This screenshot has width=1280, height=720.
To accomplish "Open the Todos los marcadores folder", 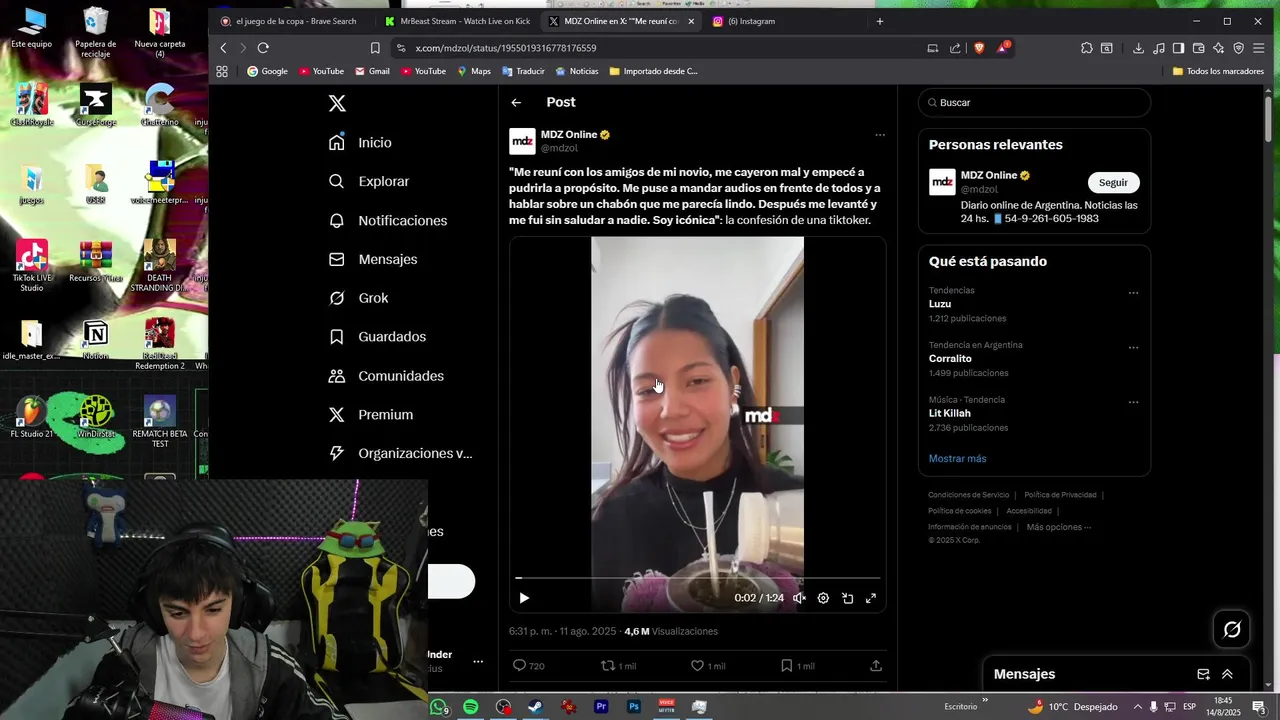I will pyautogui.click(x=1218, y=72).
